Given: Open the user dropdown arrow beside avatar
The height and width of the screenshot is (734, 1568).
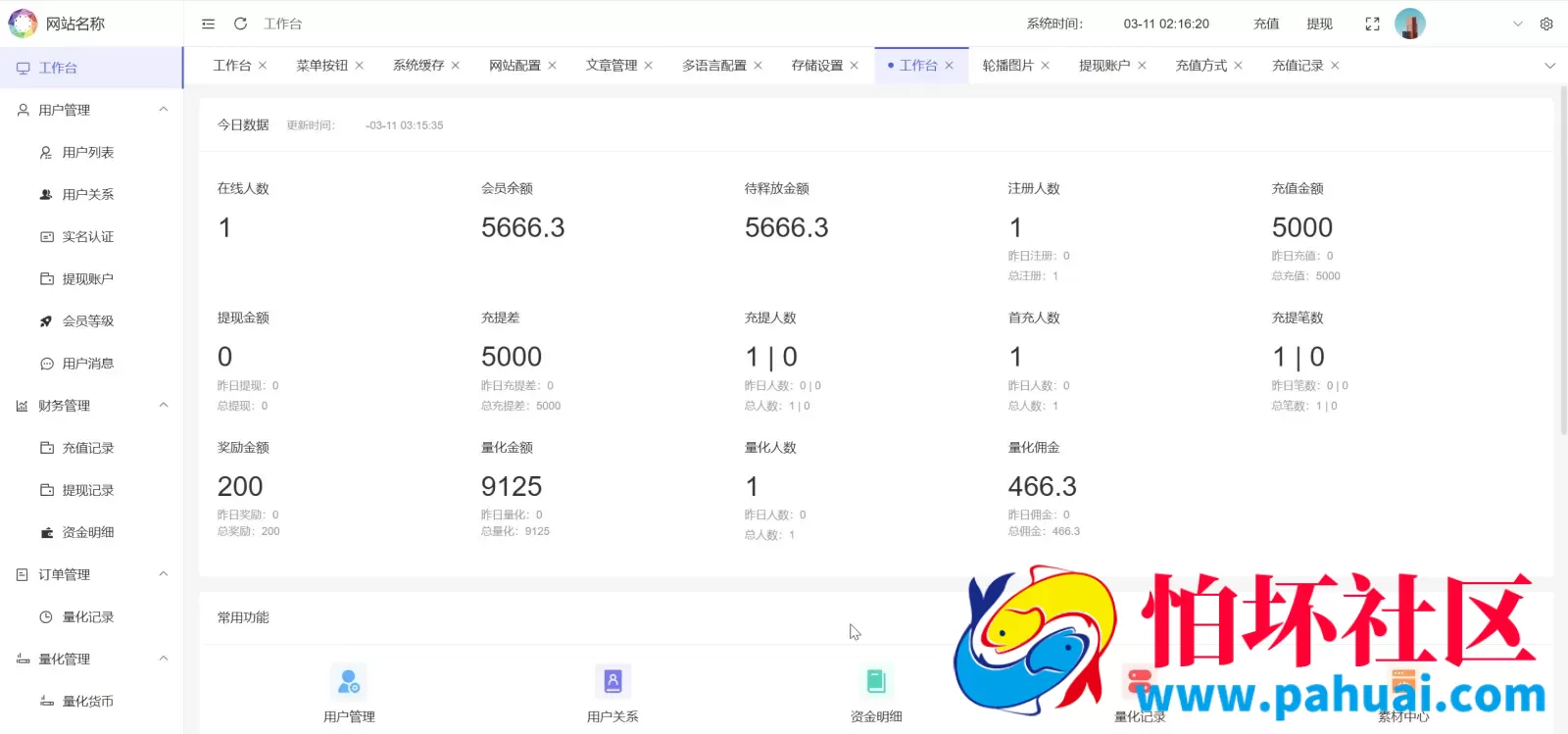Looking at the screenshot, I should click(x=1518, y=24).
